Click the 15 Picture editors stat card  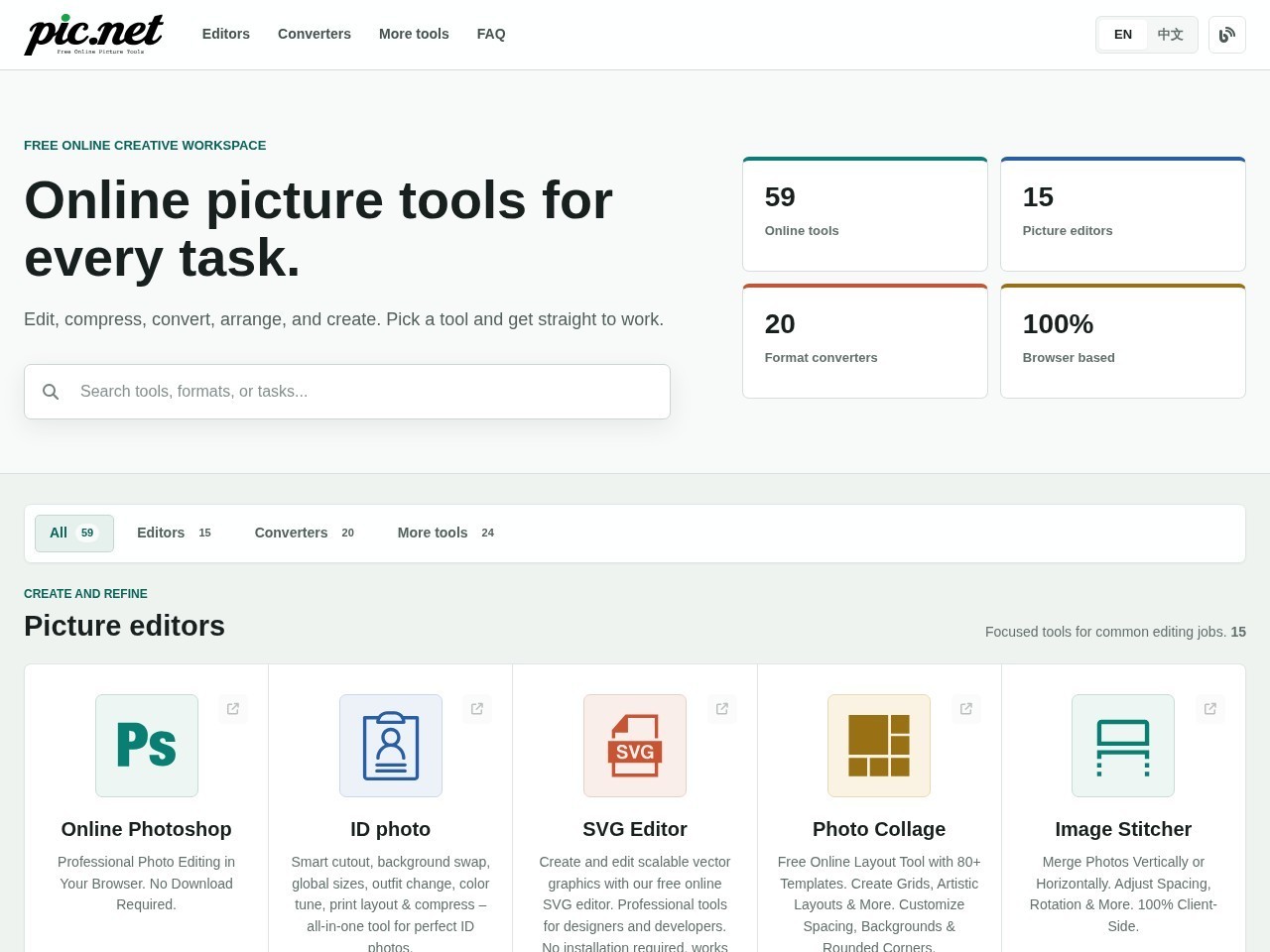click(1123, 214)
